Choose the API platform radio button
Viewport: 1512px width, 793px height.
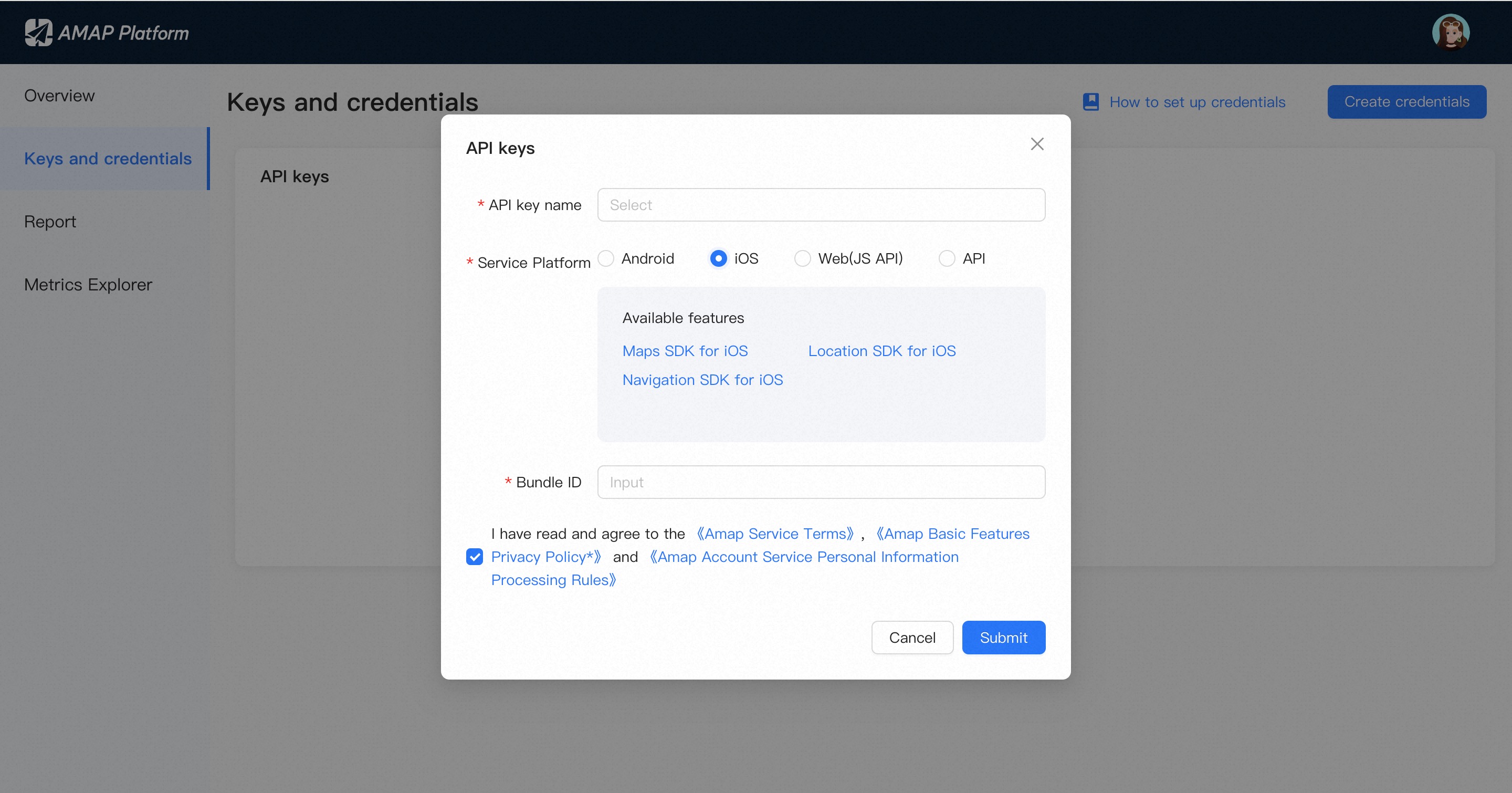pos(947,258)
